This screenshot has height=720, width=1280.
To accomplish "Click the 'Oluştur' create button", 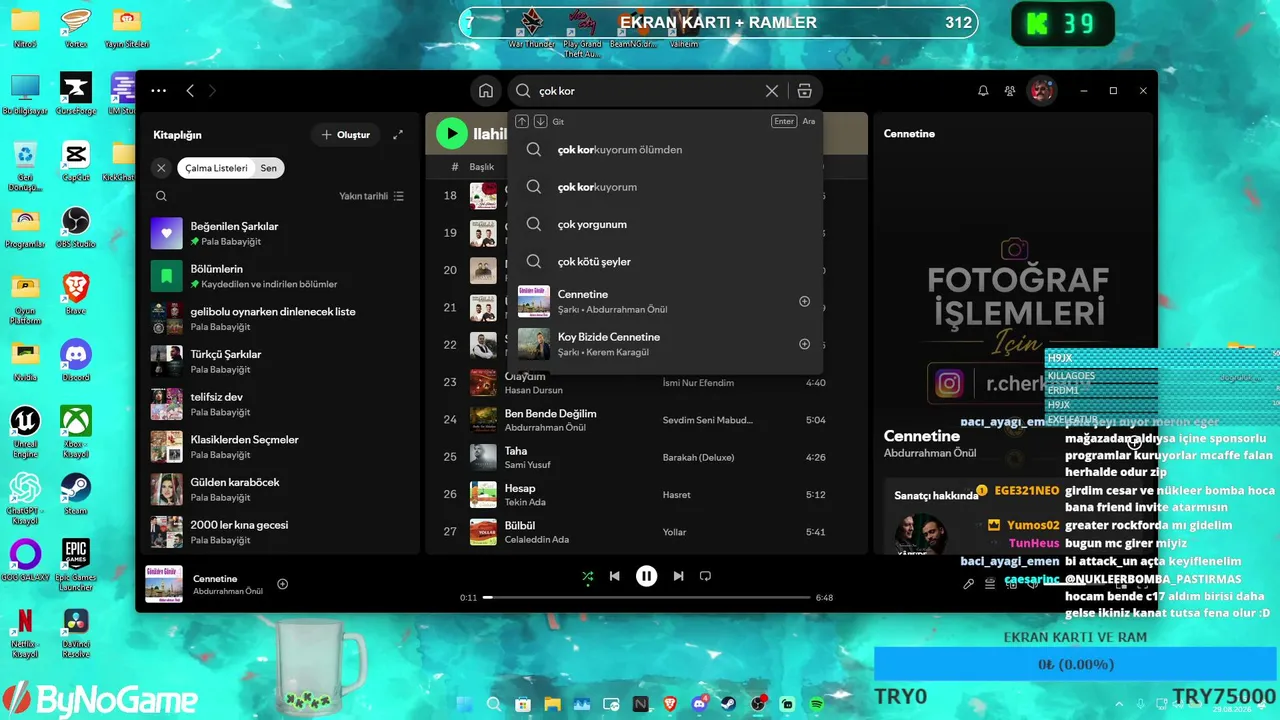I will (x=346, y=135).
